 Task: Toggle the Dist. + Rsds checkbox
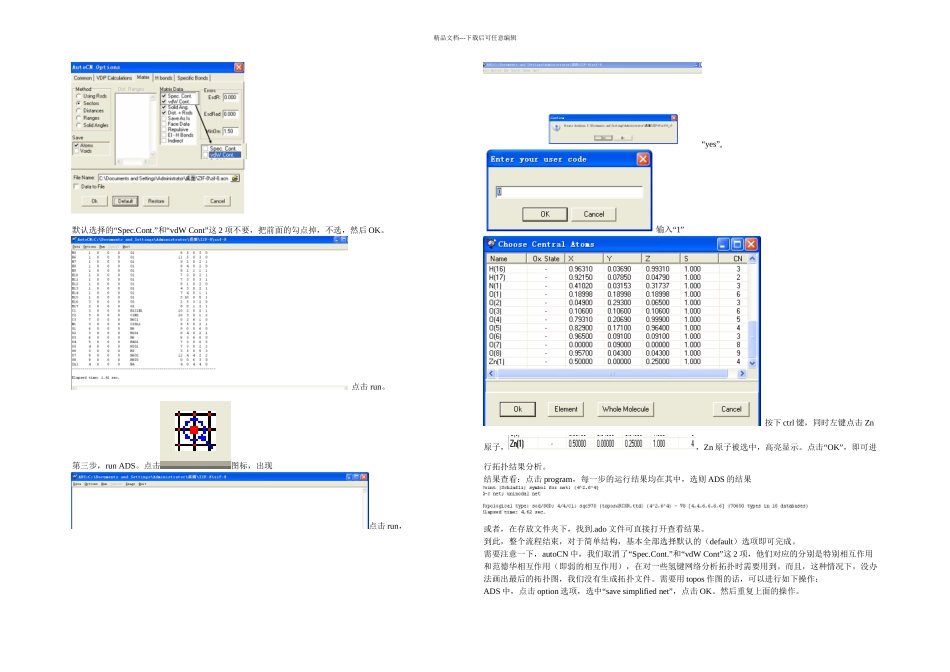coord(164,113)
